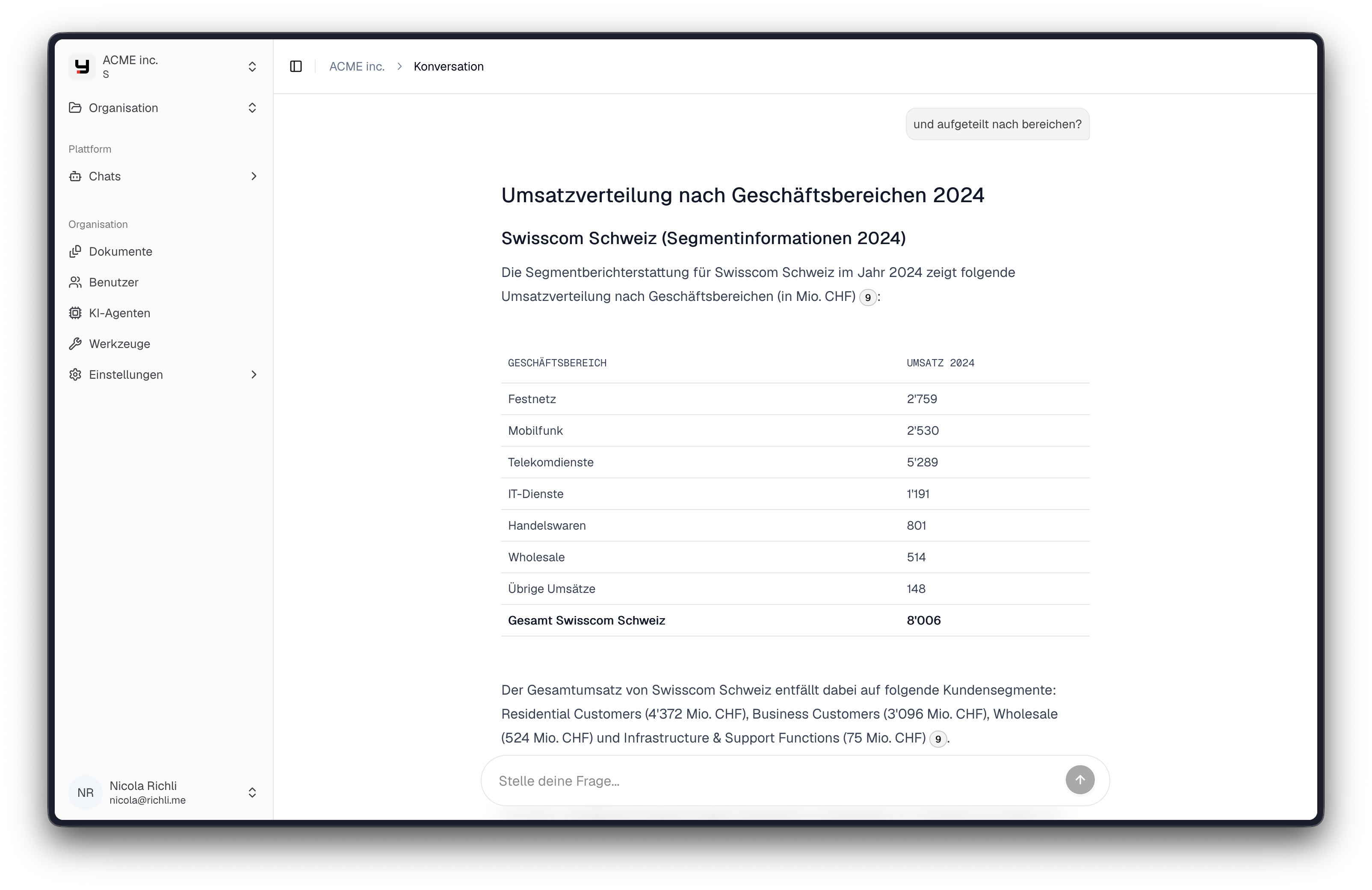Click the 'Stelle deine Frage...' input field

(778, 781)
